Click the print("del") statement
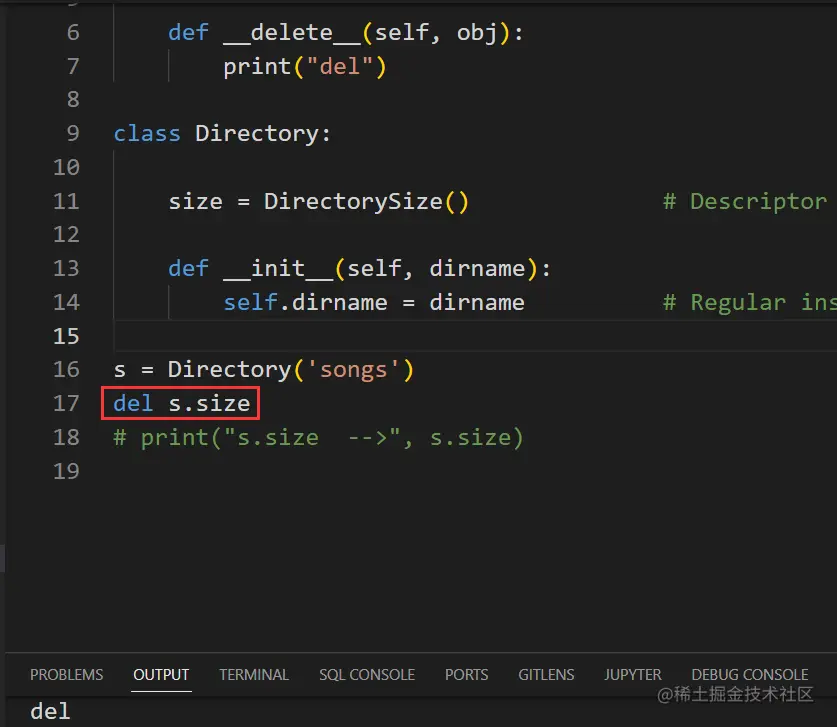This screenshot has width=837, height=727. pyautogui.click(x=304, y=67)
